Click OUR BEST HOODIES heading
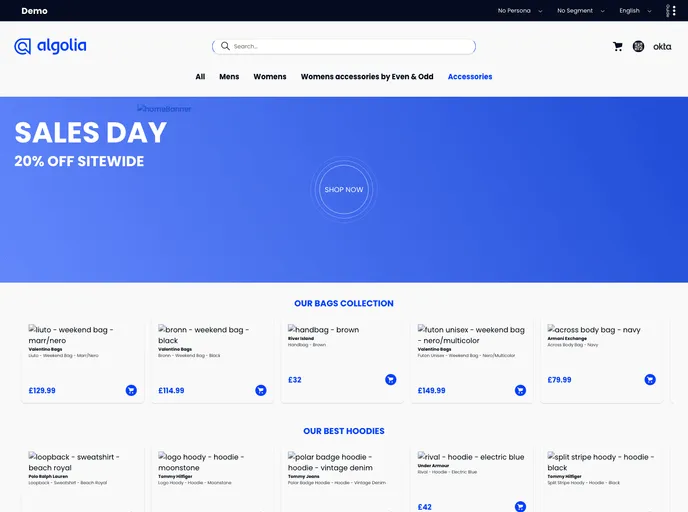The image size is (688, 512). pyautogui.click(x=344, y=431)
